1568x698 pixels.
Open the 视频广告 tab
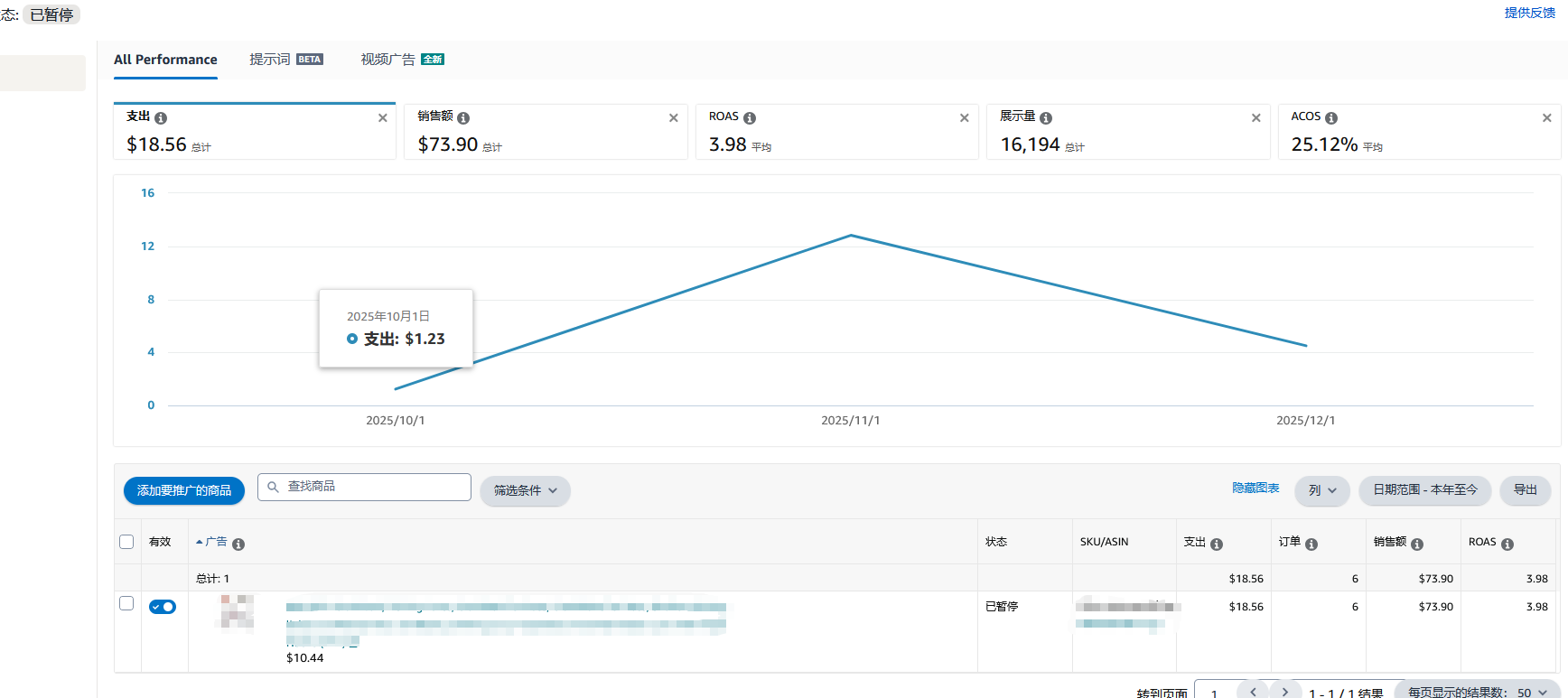388,60
